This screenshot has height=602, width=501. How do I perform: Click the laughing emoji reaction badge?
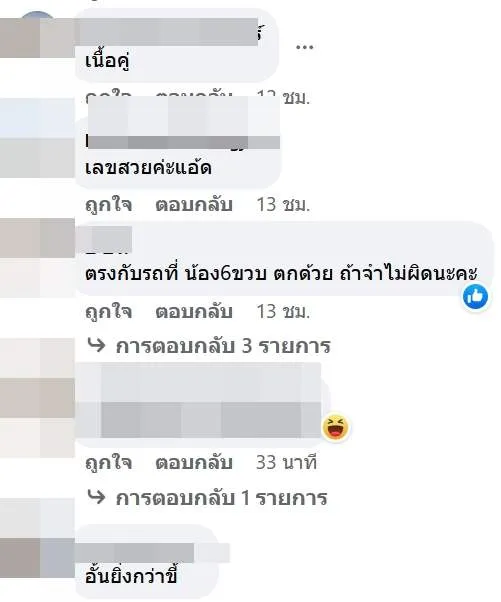[x=336, y=427]
